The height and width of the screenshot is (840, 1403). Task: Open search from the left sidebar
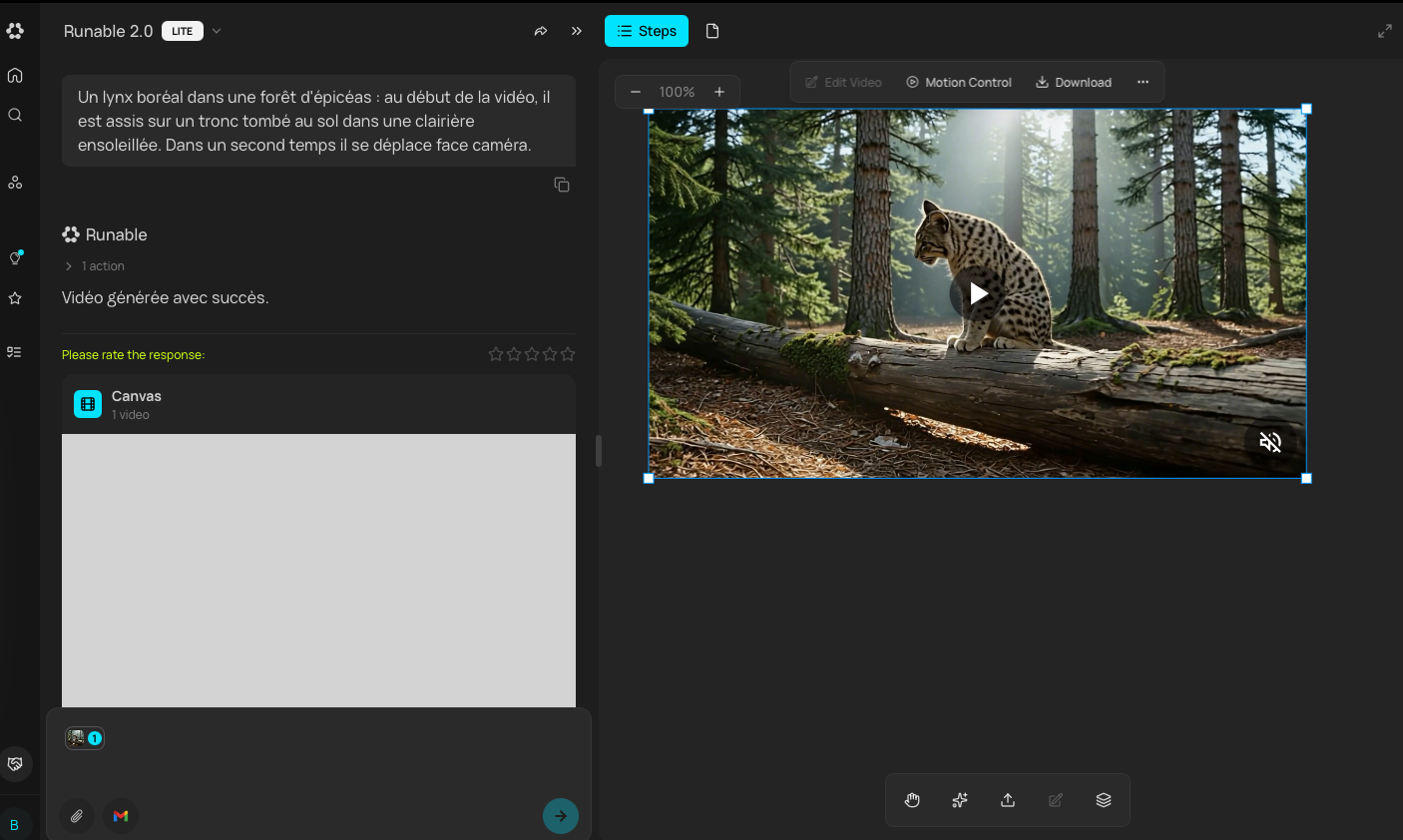click(15, 115)
